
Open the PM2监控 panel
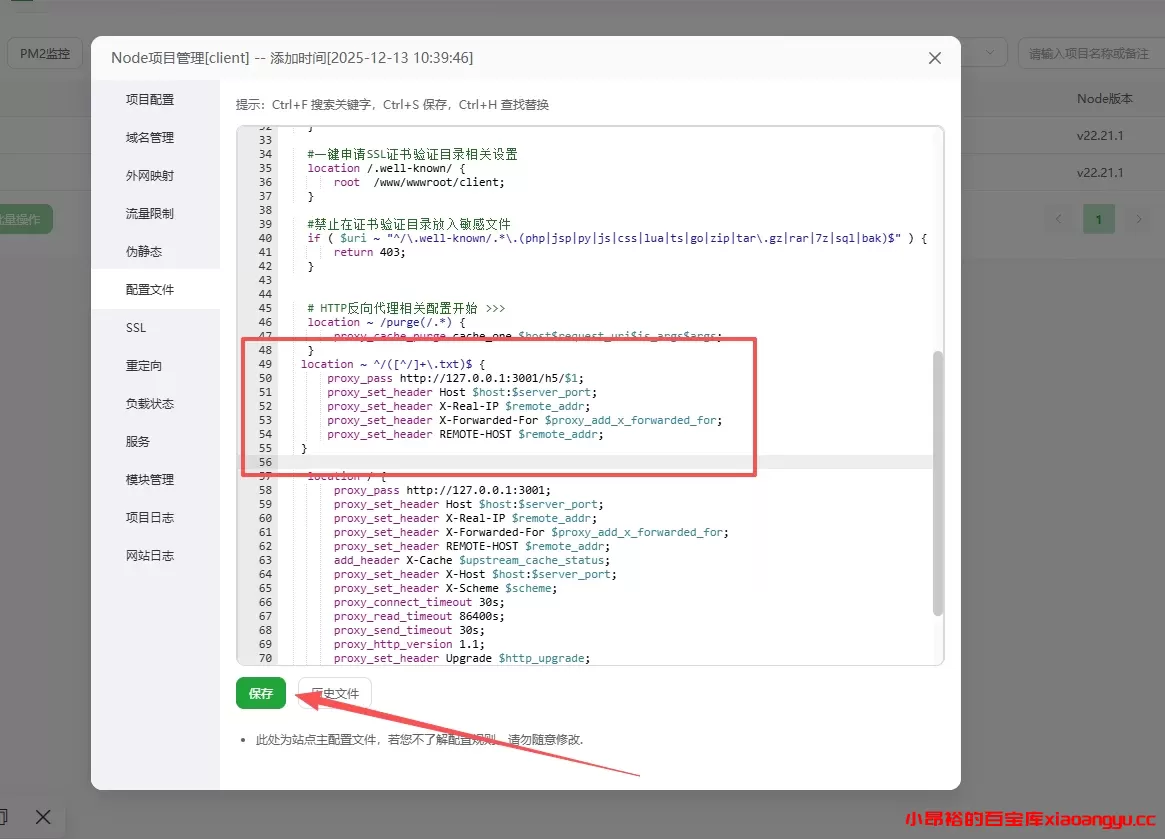(44, 53)
